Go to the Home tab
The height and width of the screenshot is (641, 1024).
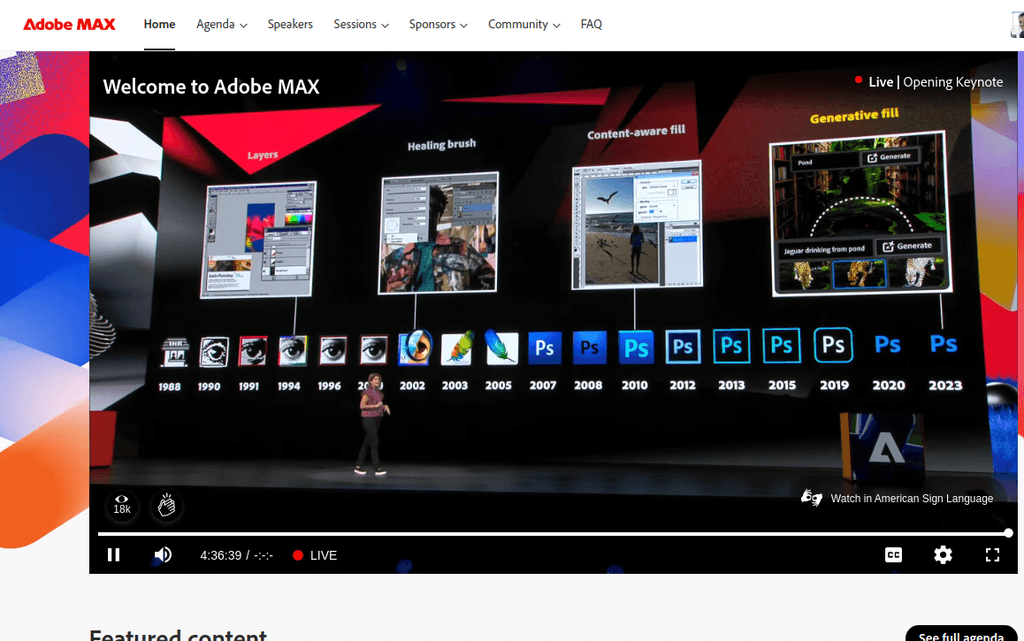coord(159,24)
